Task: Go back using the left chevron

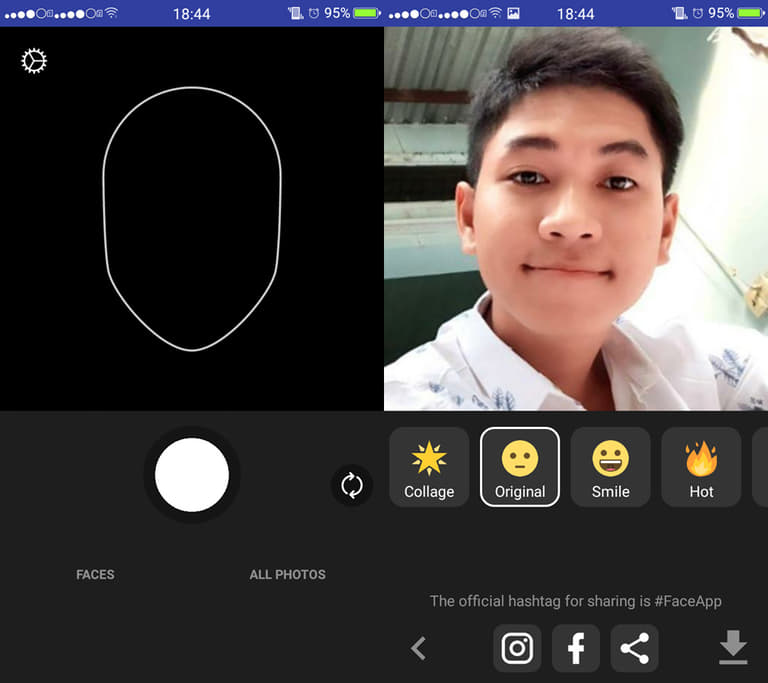Action: pos(419,648)
